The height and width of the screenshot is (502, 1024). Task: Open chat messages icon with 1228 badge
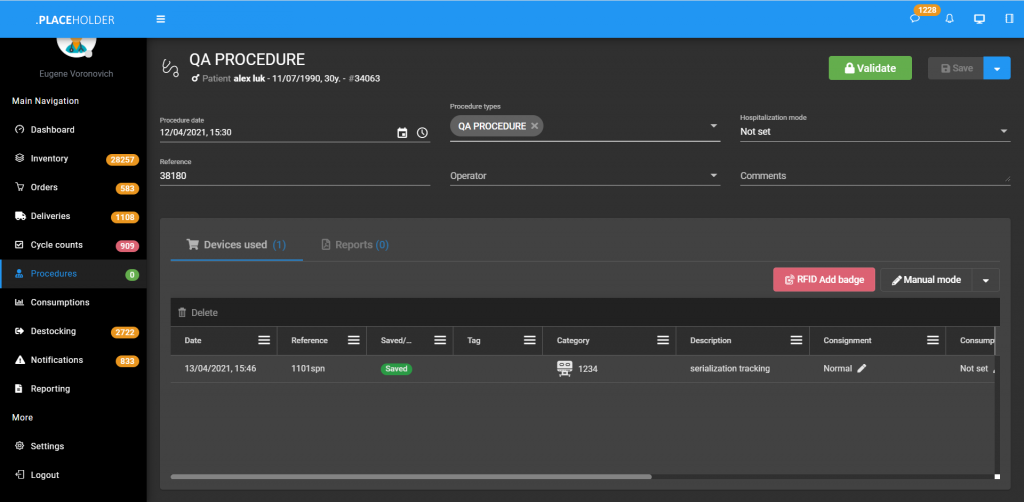(x=915, y=19)
